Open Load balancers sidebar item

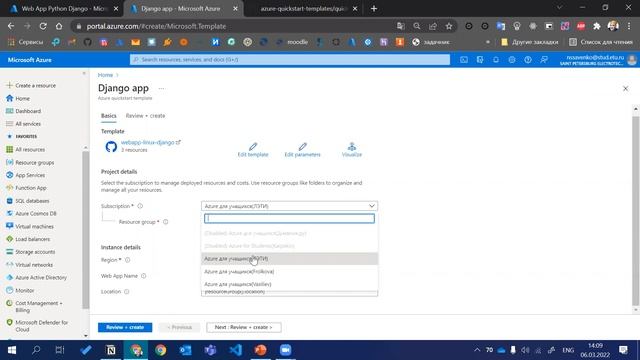(28, 239)
